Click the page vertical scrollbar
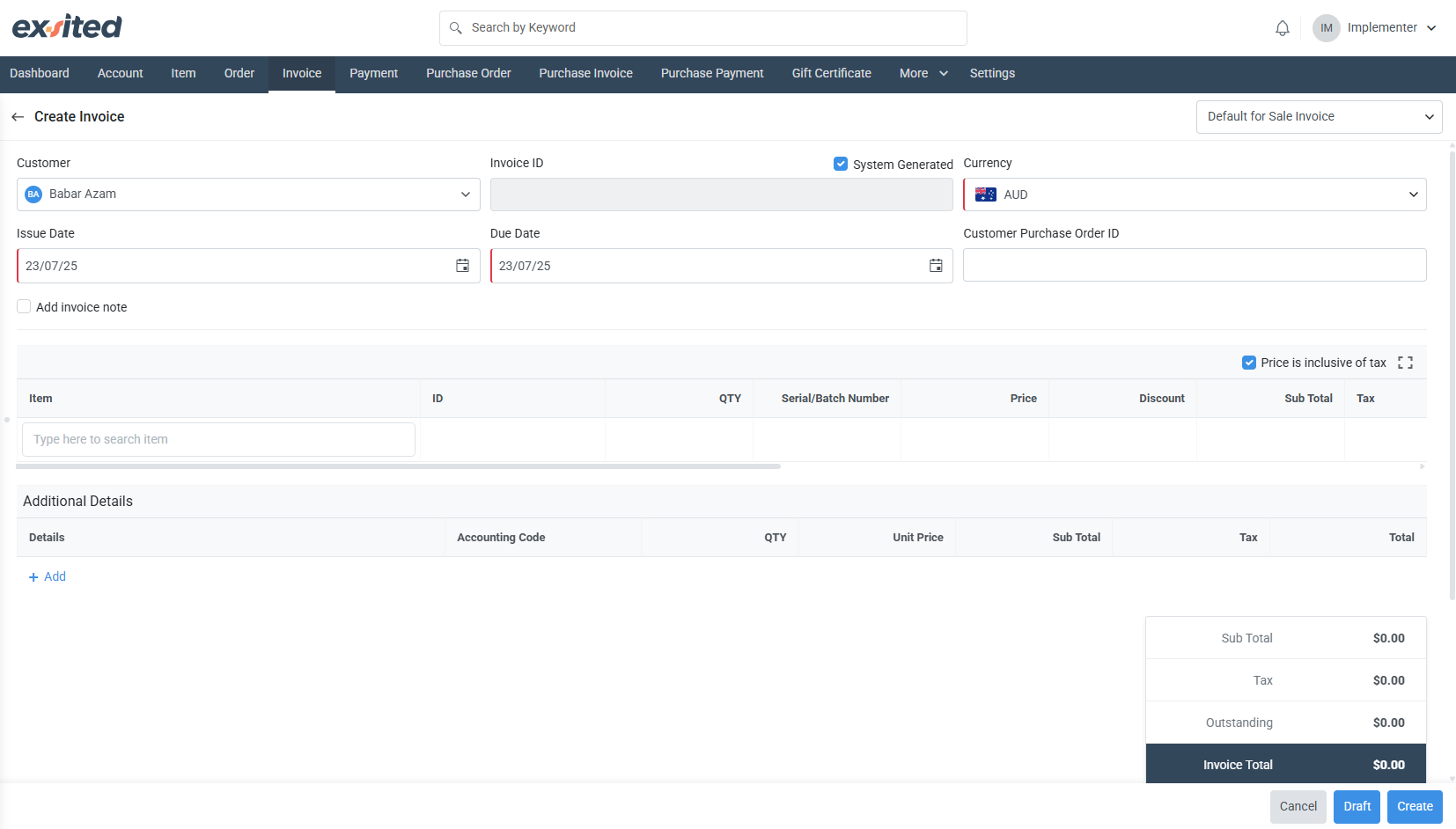The width and height of the screenshot is (1456, 829). pos(1452,376)
